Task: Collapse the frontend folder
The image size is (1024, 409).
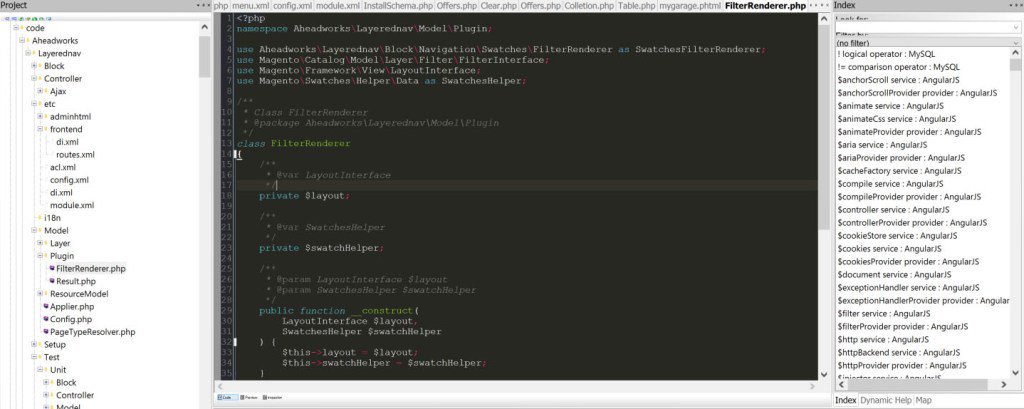Action: [40, 129]
